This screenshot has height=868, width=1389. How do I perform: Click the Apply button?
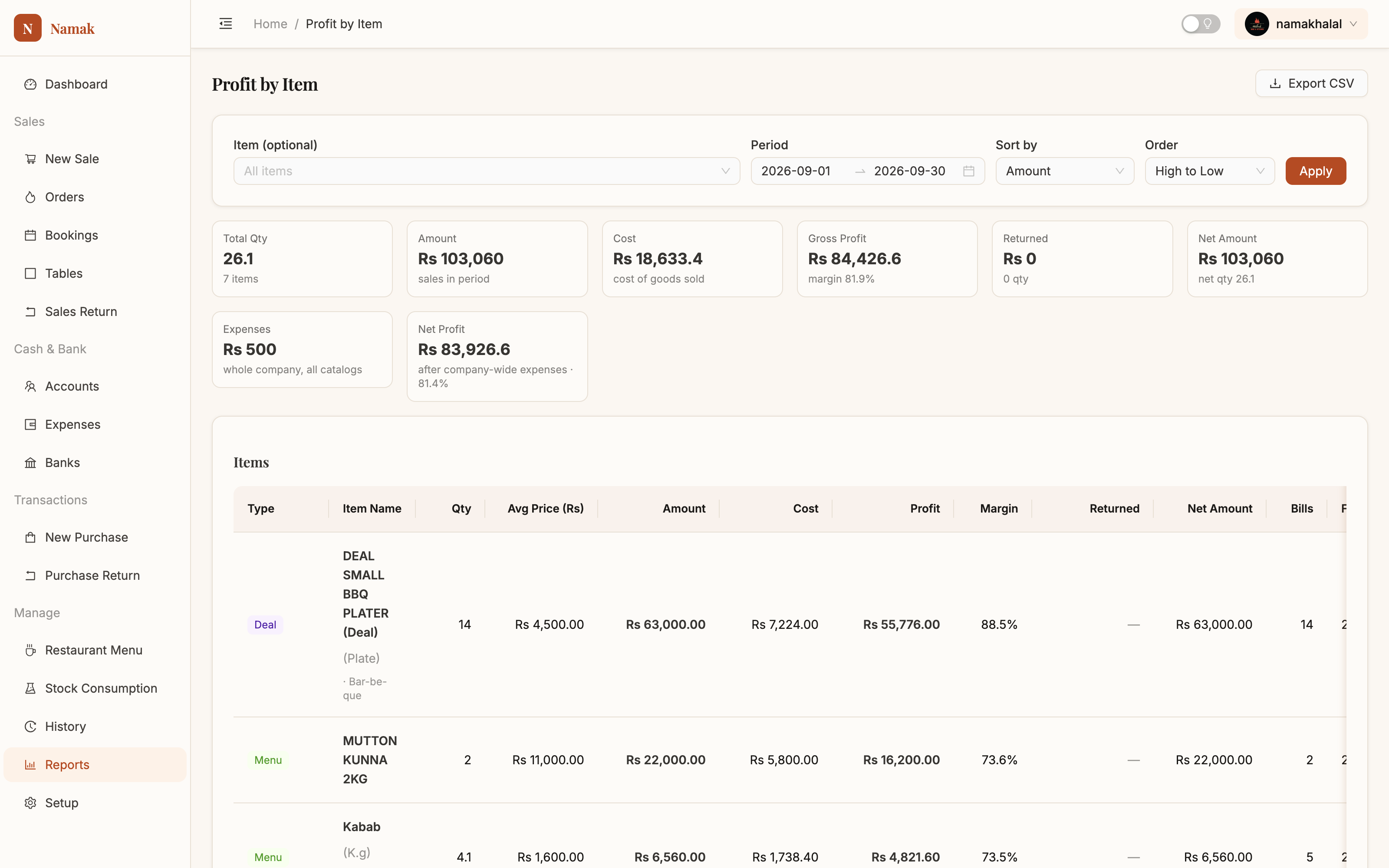1315,171
